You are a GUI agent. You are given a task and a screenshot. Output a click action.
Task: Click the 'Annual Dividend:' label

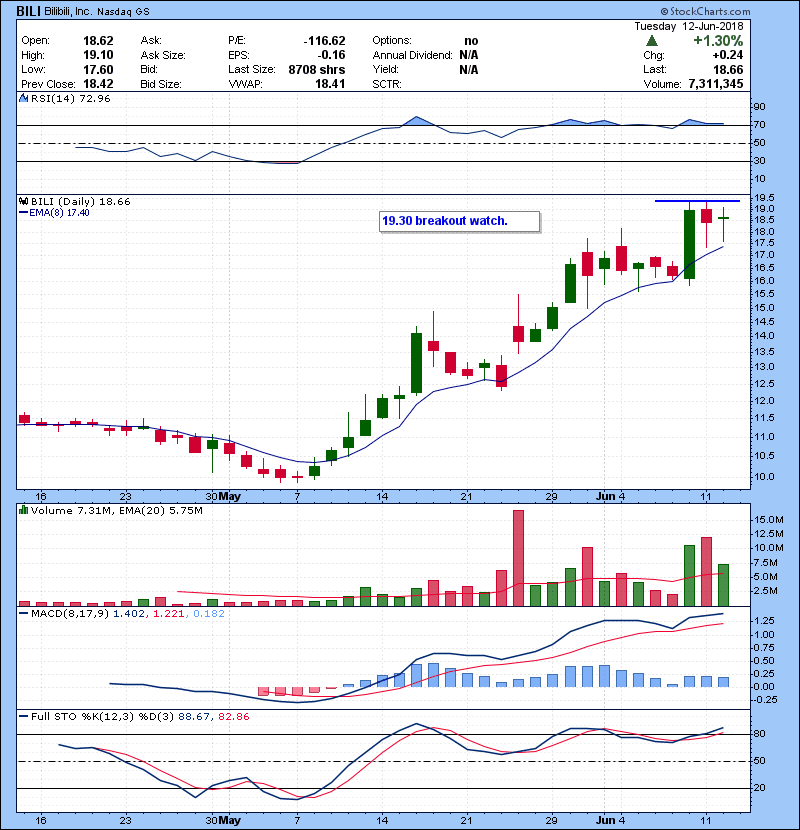pyautogui.click(x=412, y=55)
